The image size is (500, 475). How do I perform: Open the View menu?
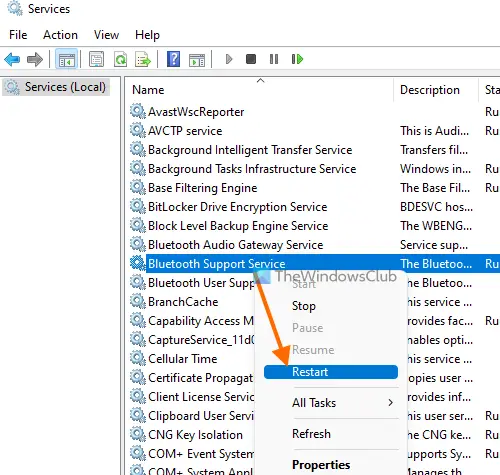pos(106,35)
